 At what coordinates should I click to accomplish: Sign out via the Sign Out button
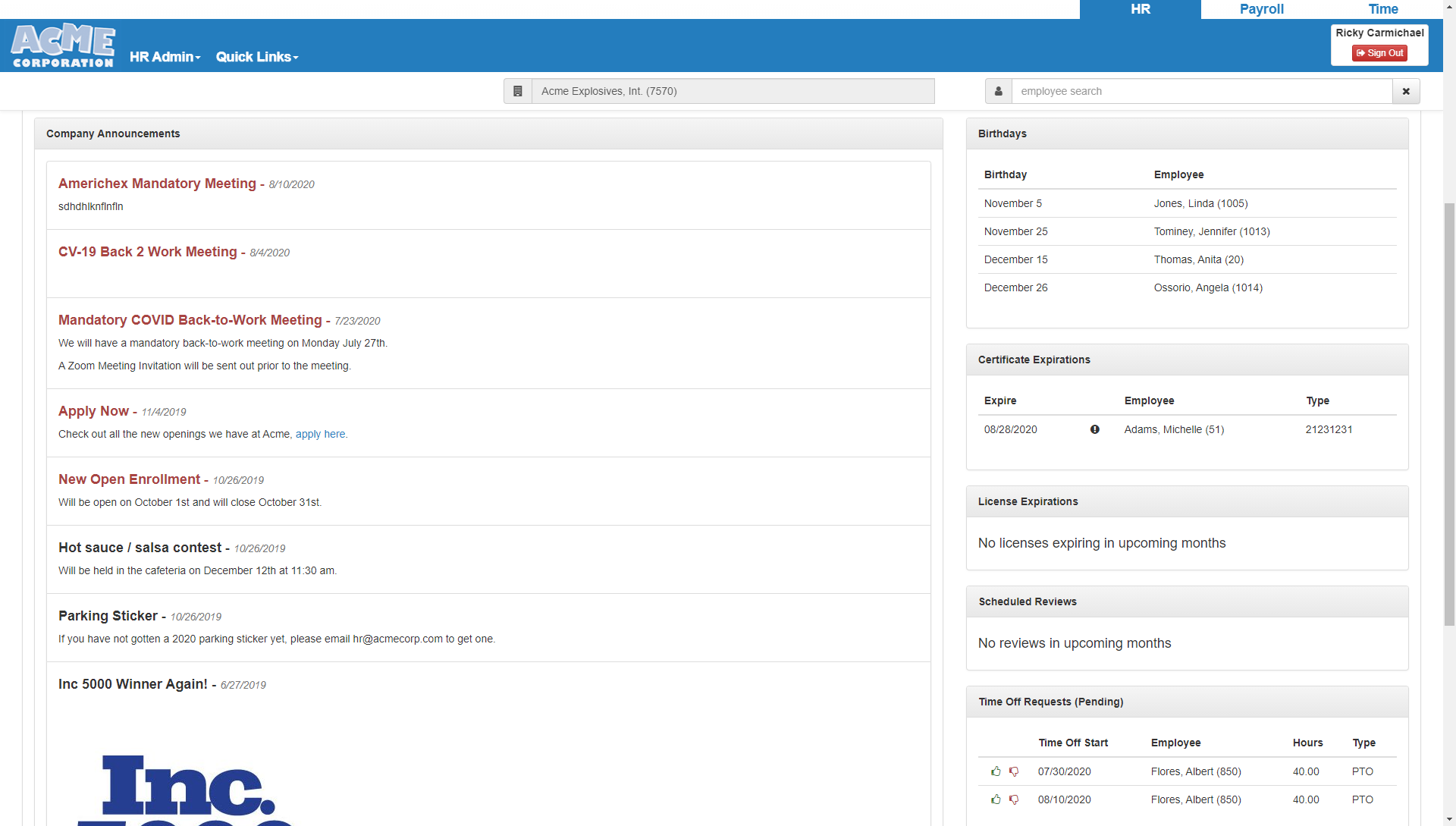1379,53
